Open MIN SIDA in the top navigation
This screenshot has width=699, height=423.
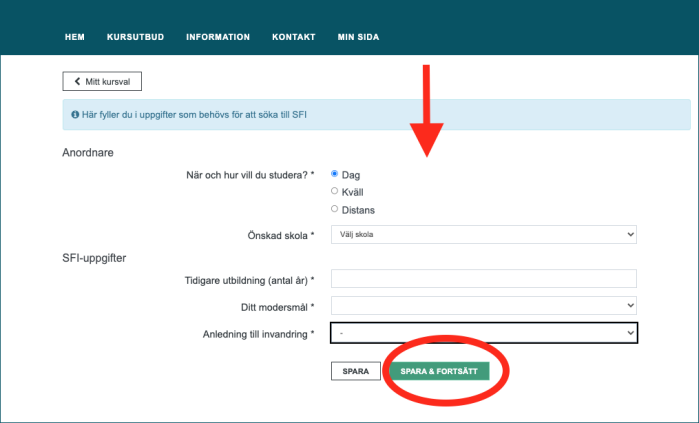tap(358, 37)
